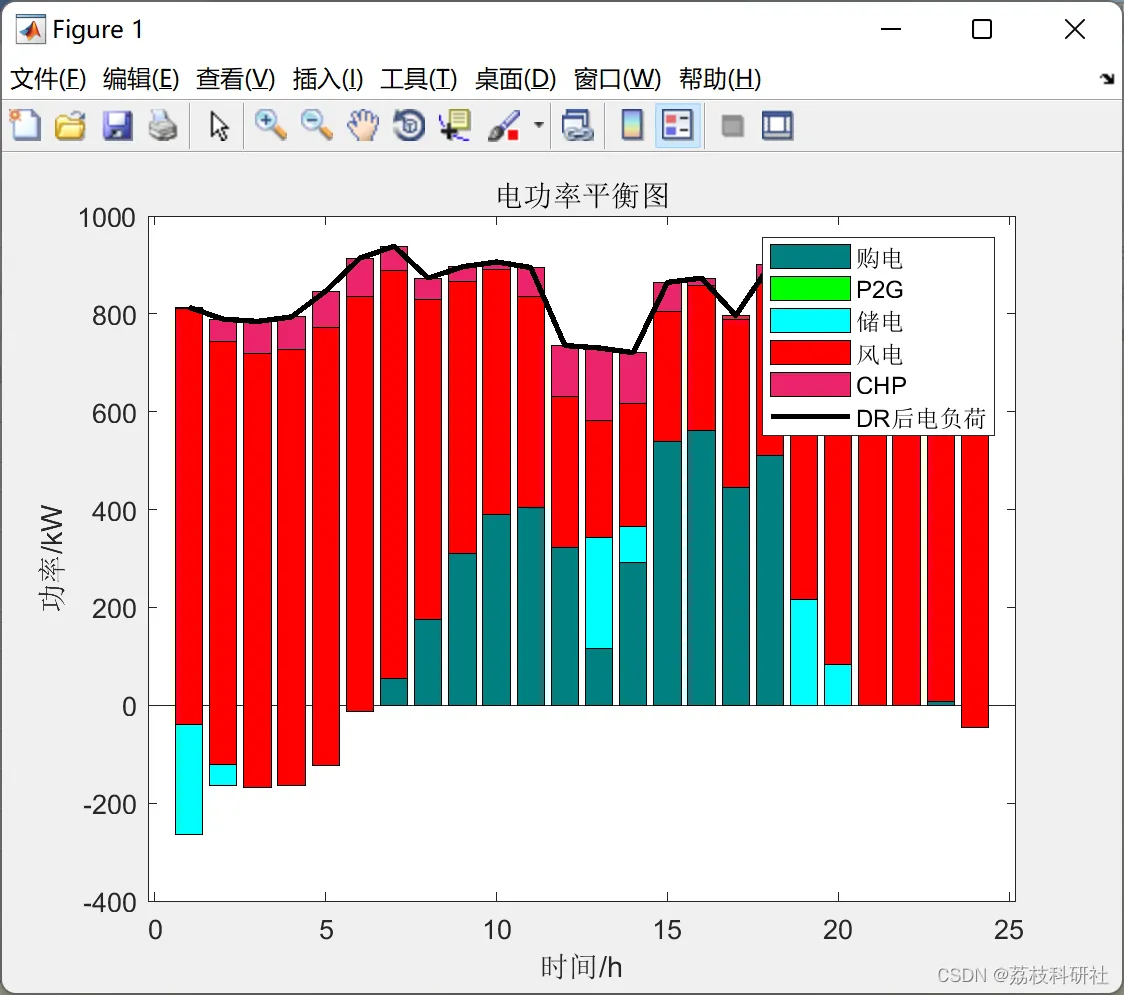Activate the Zoom In magnifier

click(270, 125)
